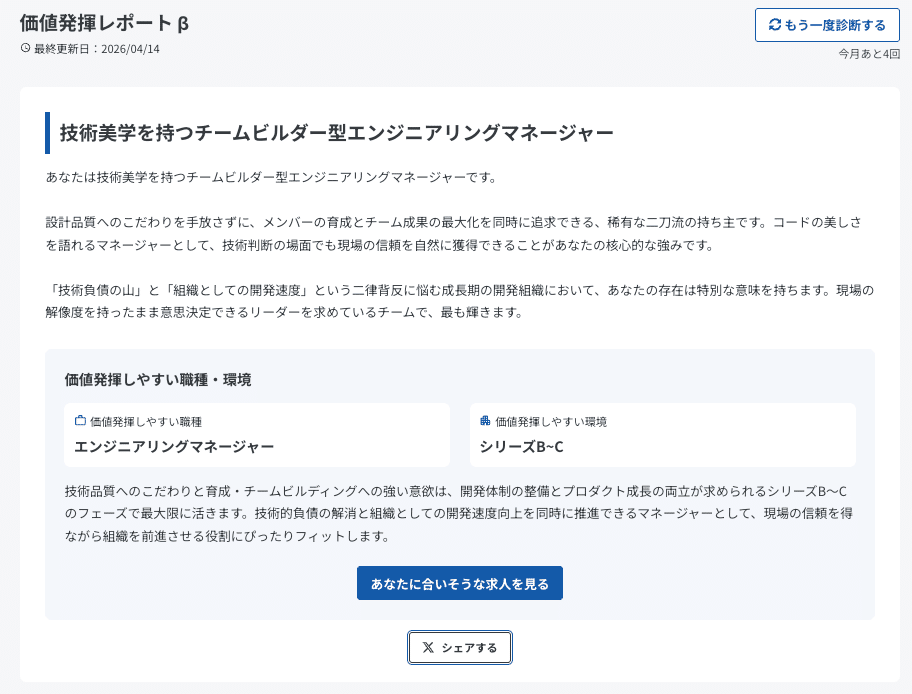The image size is (912, 694).
Task: Click the blue accent bar beside the heading
Action: coord(47,133)
